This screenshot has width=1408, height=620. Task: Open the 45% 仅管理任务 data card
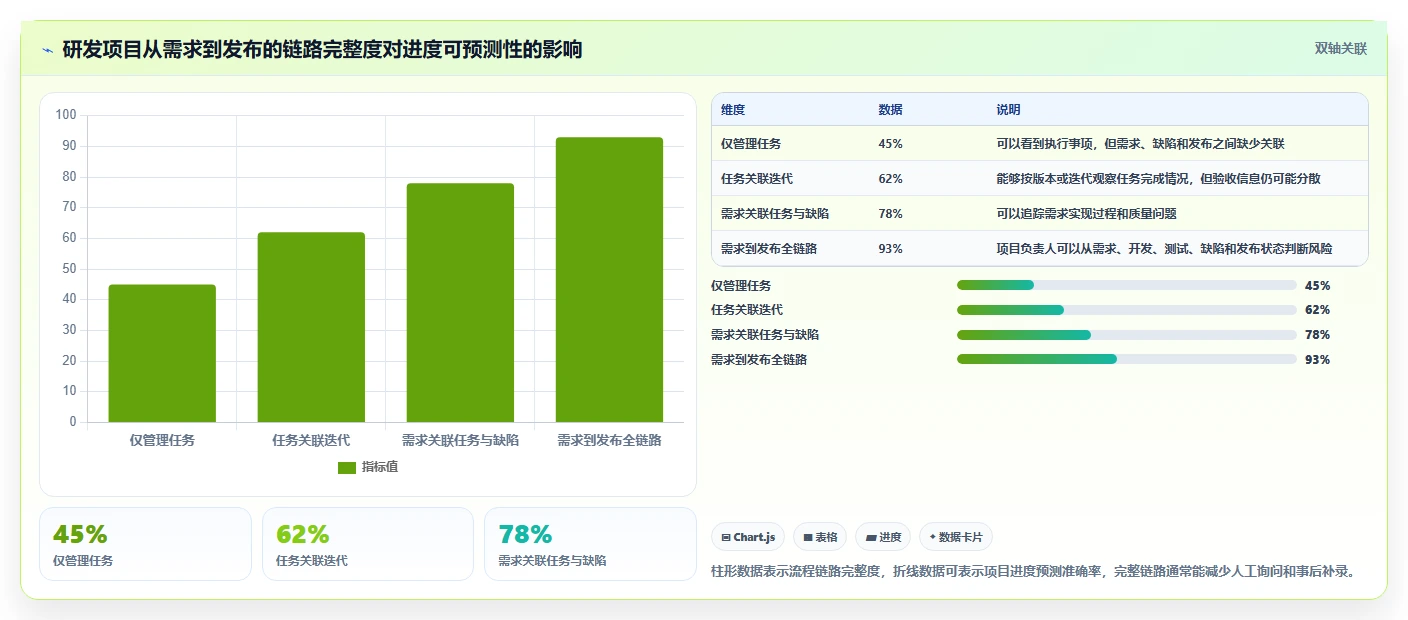pos(145,544)
